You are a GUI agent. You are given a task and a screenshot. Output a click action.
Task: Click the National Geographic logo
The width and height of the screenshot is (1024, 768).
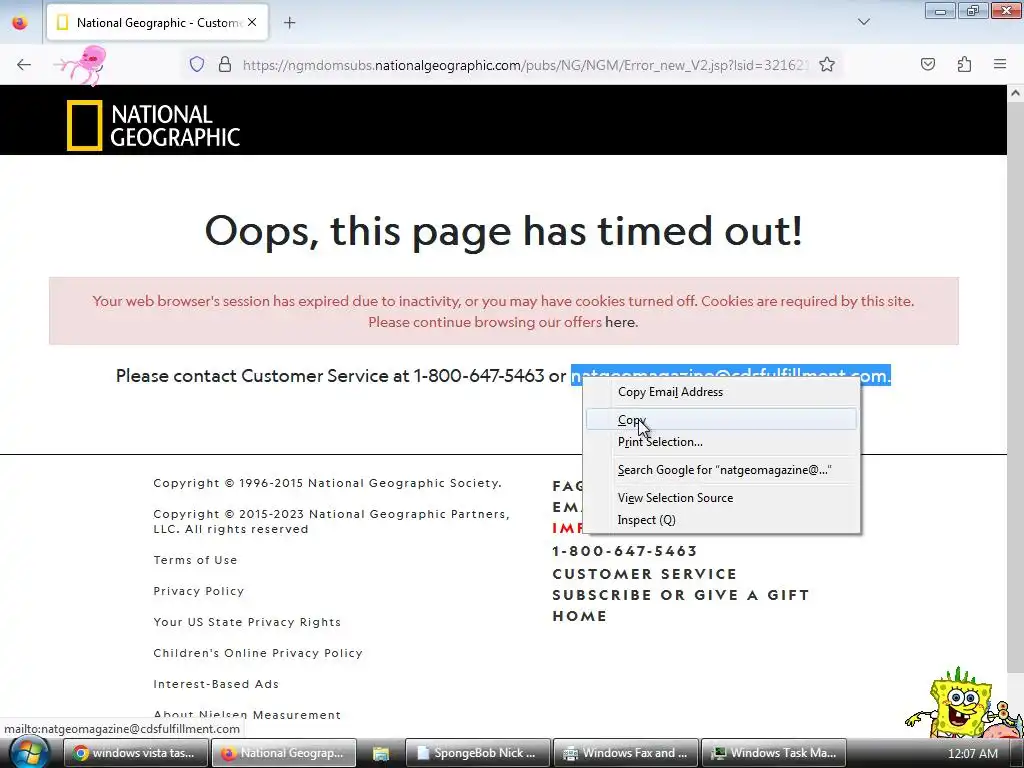[153, 125]
